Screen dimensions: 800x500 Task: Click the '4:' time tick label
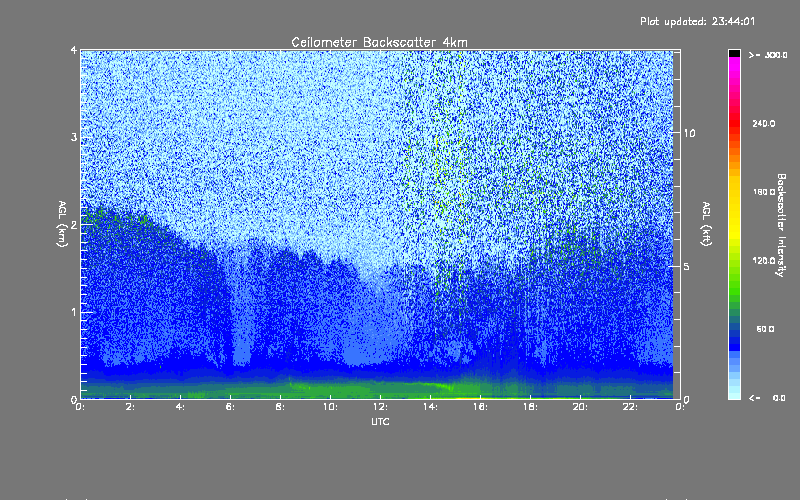180,407
